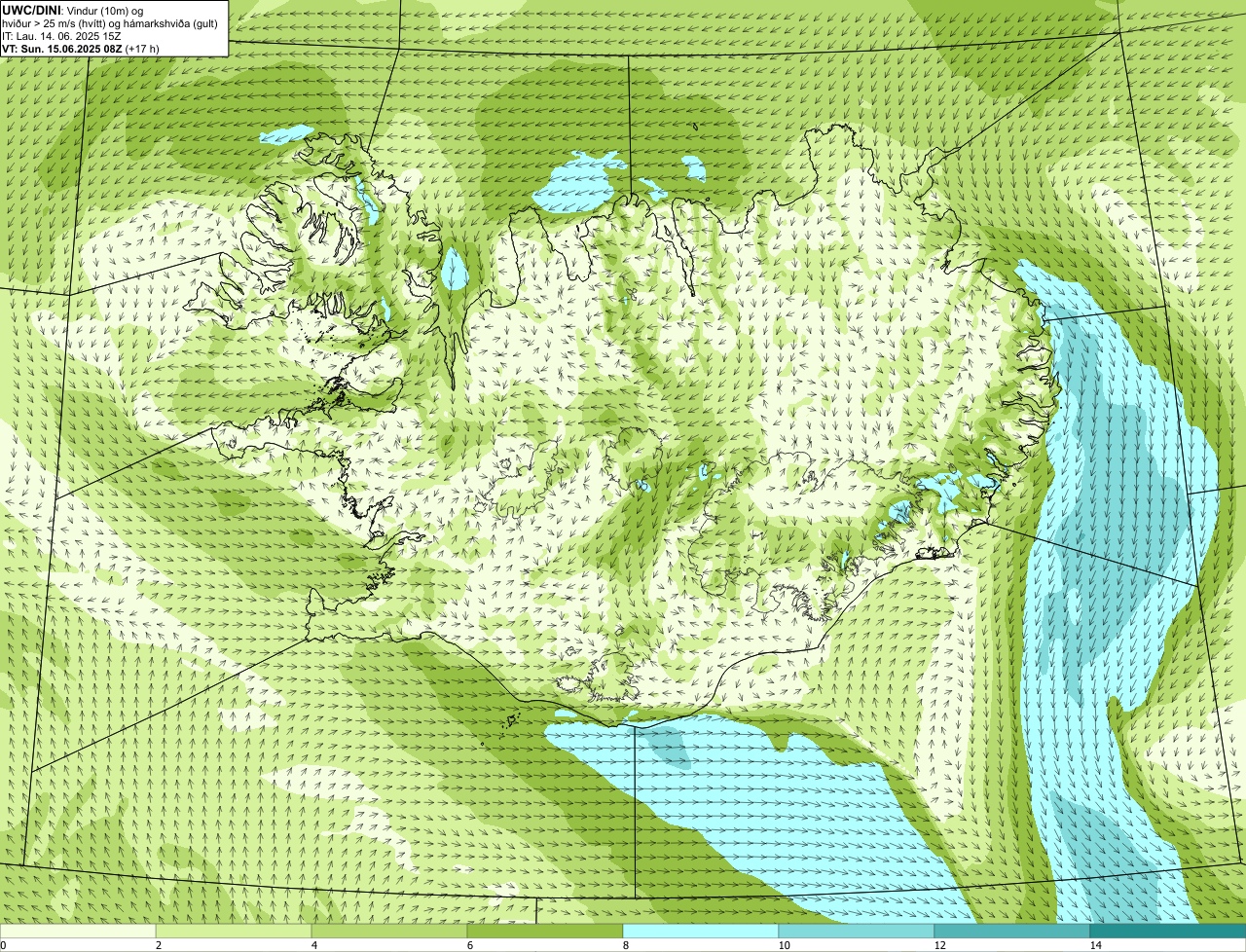The width and height of the screenshot is (1246, 952).
Task: Click the "UWC/DINI: Vindur (10m) og" title line
Action: [73, 11]
